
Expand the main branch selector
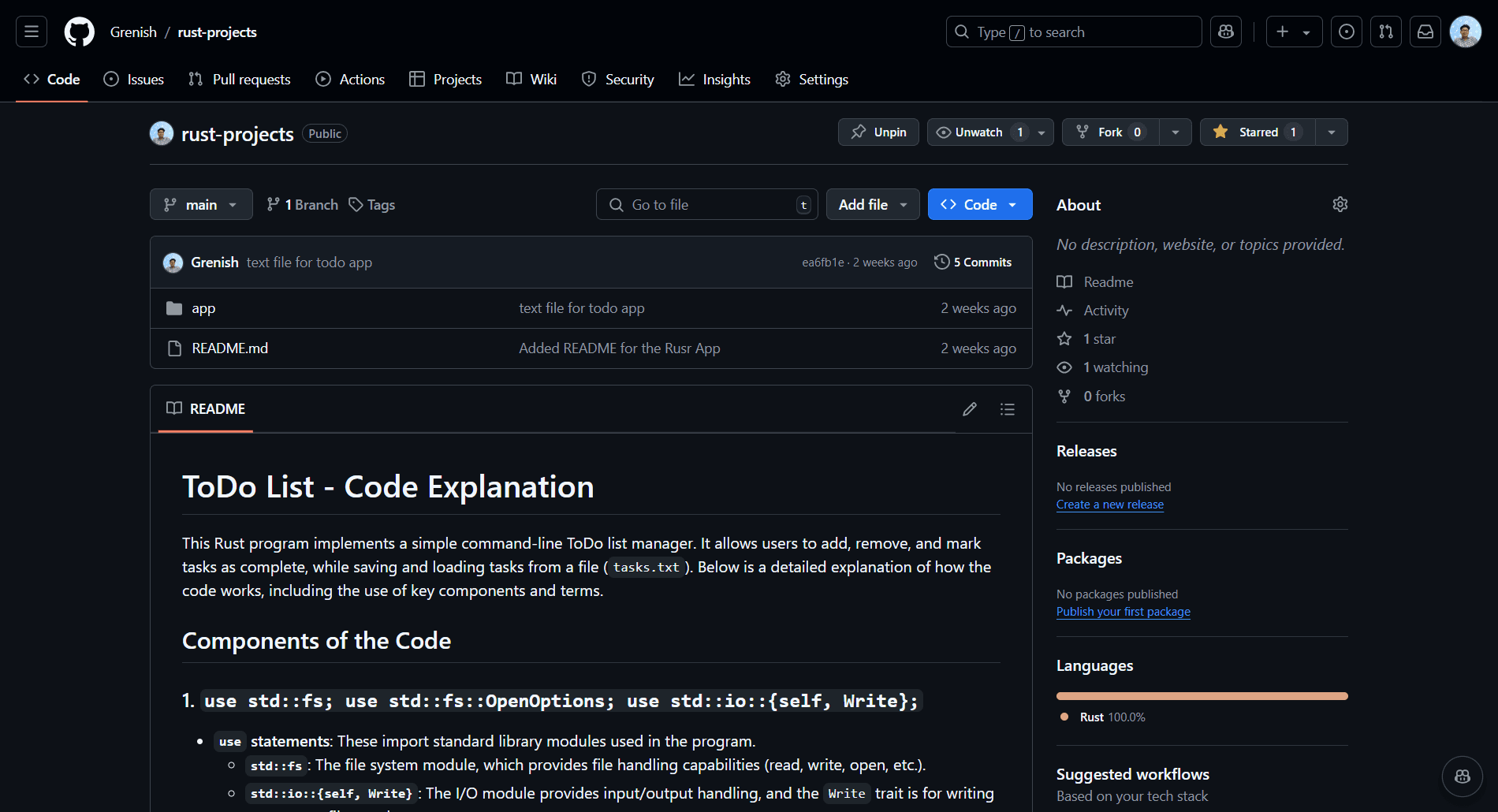point(201,204)
